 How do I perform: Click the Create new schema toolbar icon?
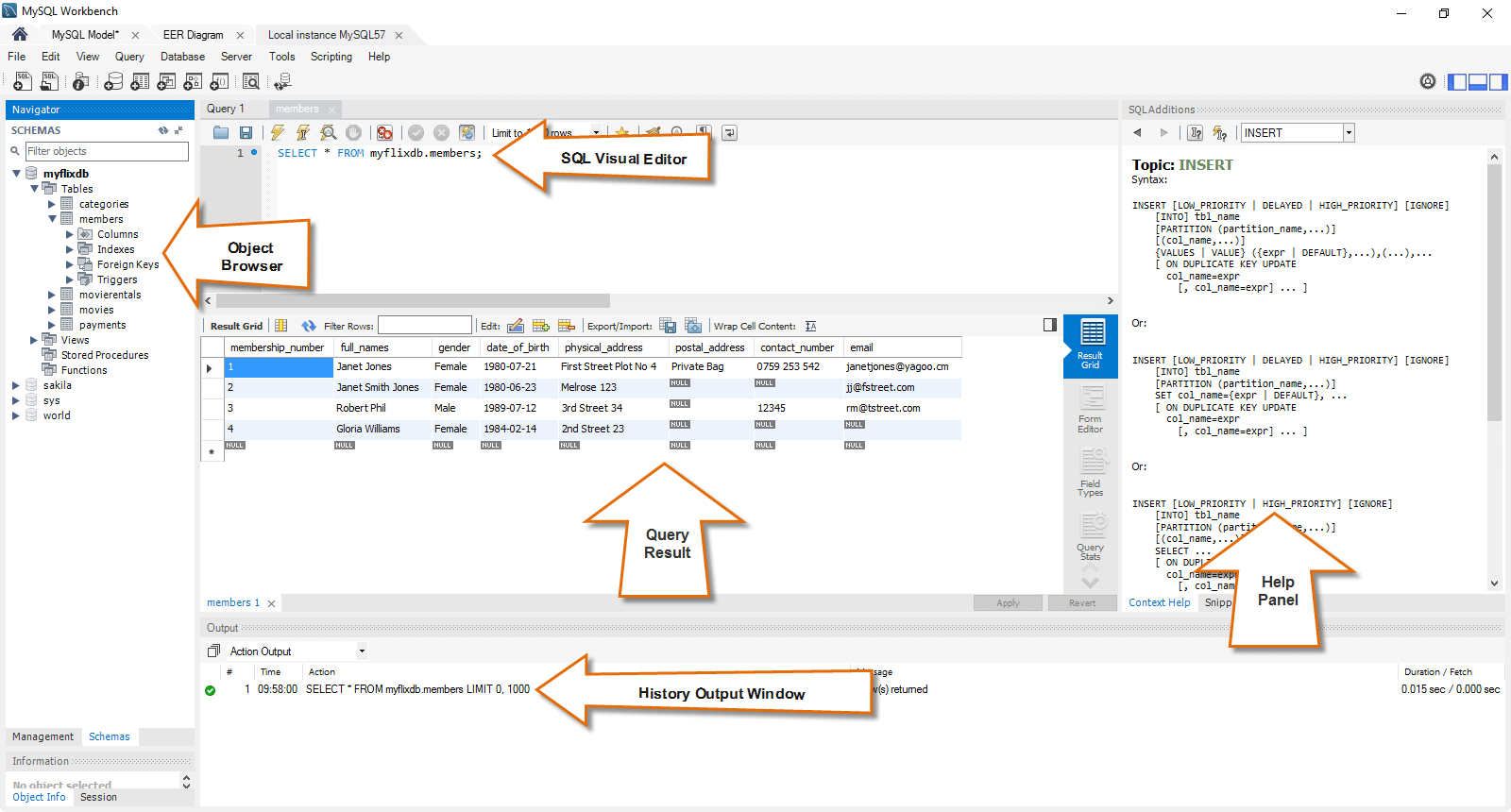pos(113,82)
